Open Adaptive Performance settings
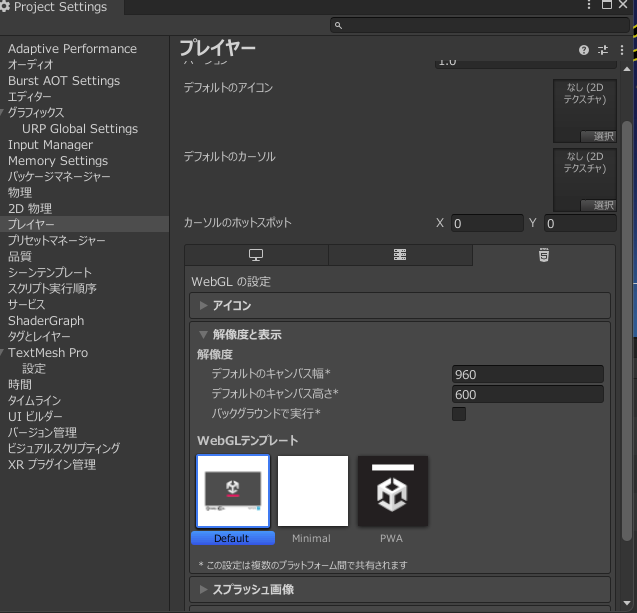 point(72,49)
